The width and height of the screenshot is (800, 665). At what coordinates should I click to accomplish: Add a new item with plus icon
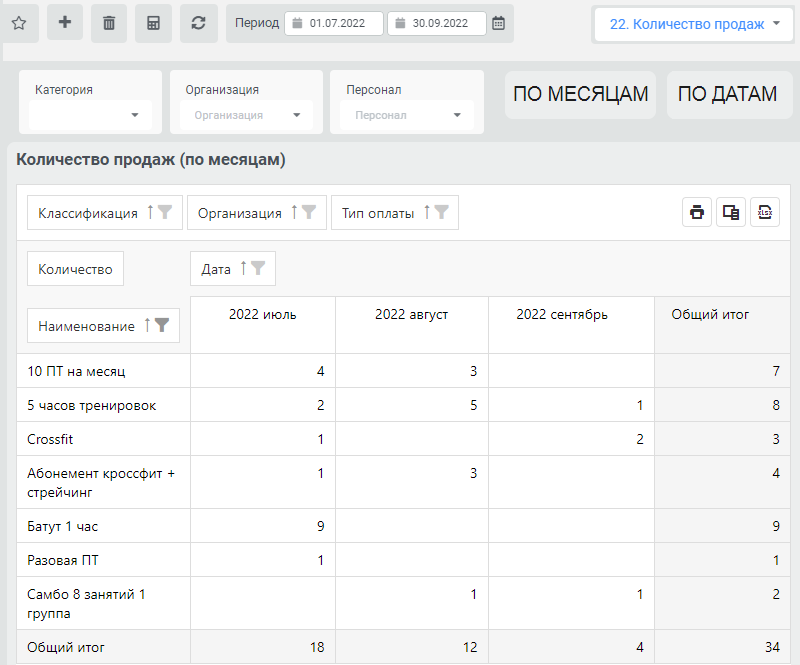click(65, 22)
